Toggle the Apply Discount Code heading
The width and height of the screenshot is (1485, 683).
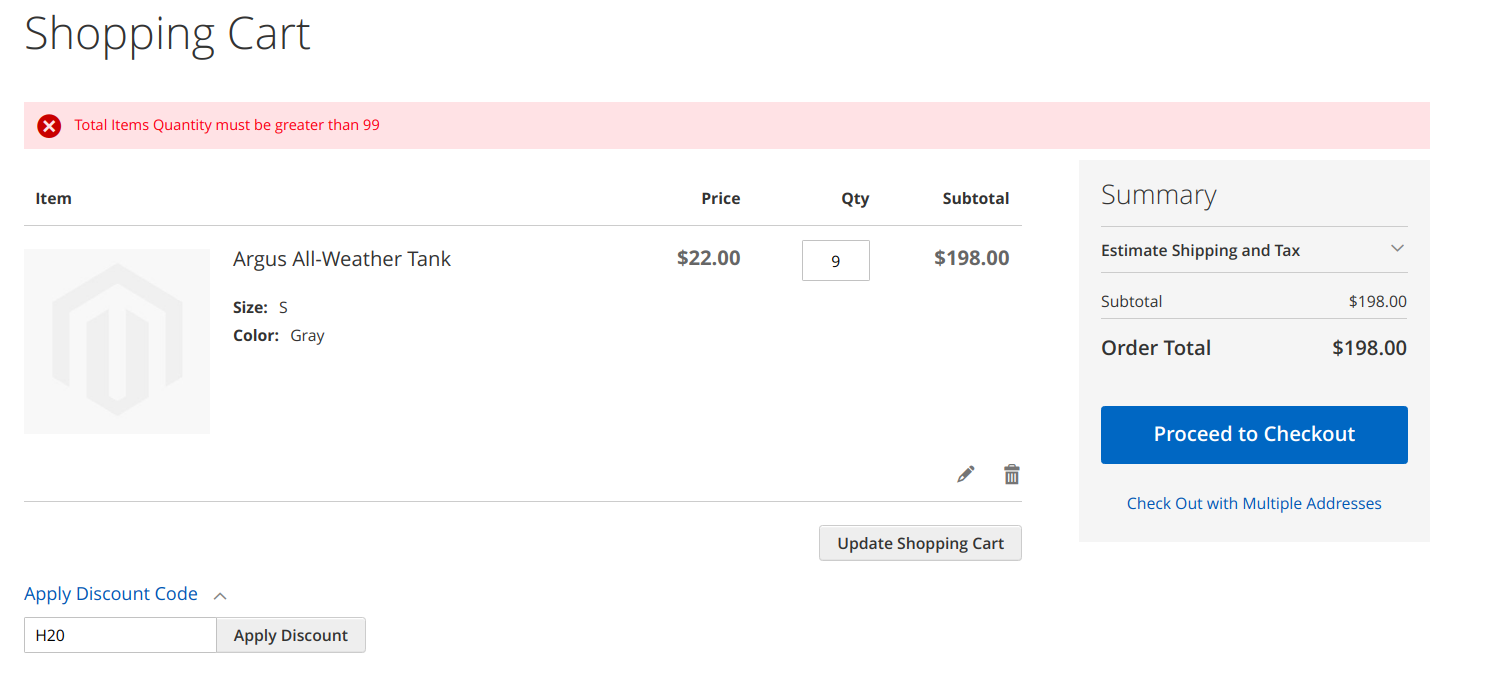click(111, 594)
